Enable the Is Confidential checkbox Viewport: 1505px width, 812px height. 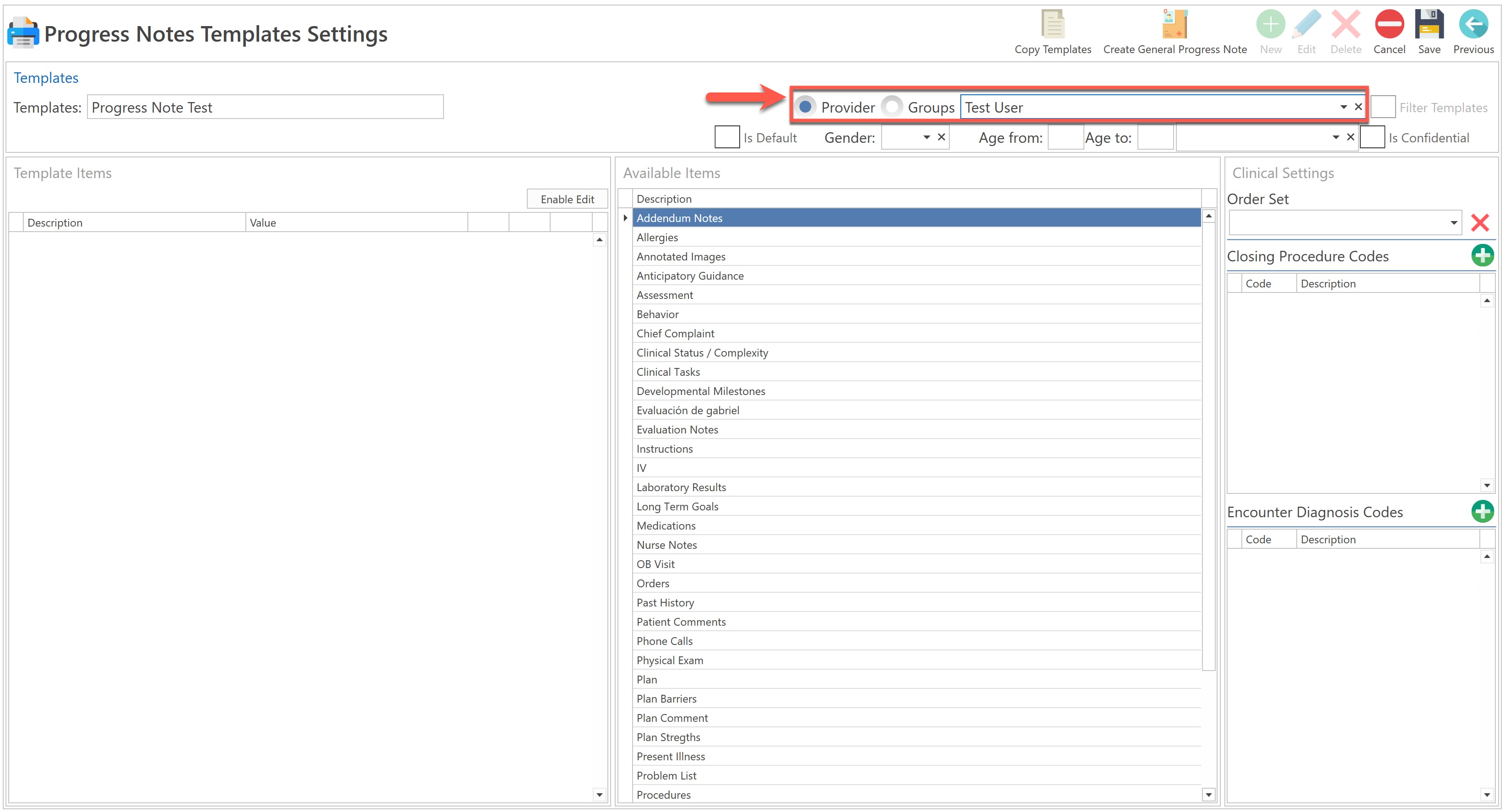[x=1372, y=137]
